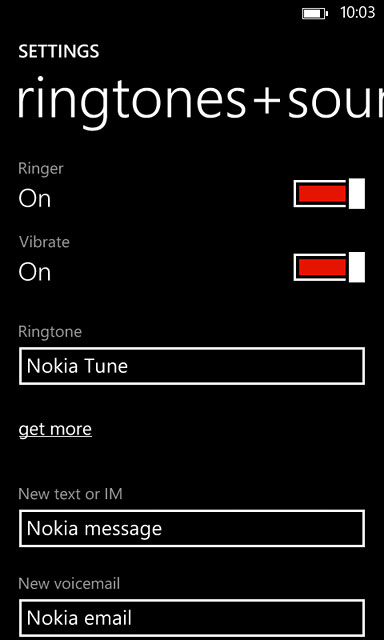Turn off the Ringer toggle switch

[x=329, y=193]
